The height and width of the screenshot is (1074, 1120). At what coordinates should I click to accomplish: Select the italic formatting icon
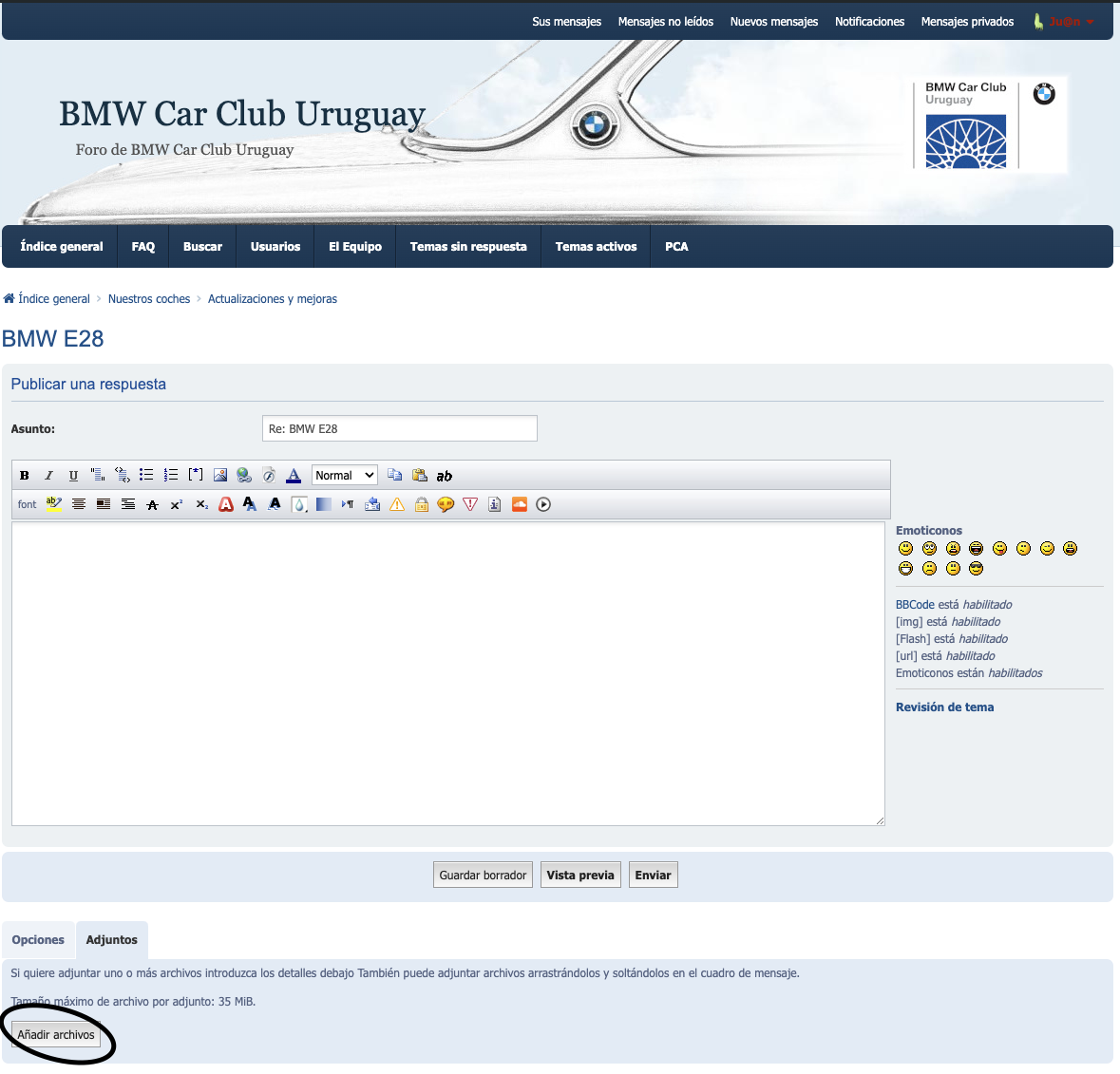point(48,475)
